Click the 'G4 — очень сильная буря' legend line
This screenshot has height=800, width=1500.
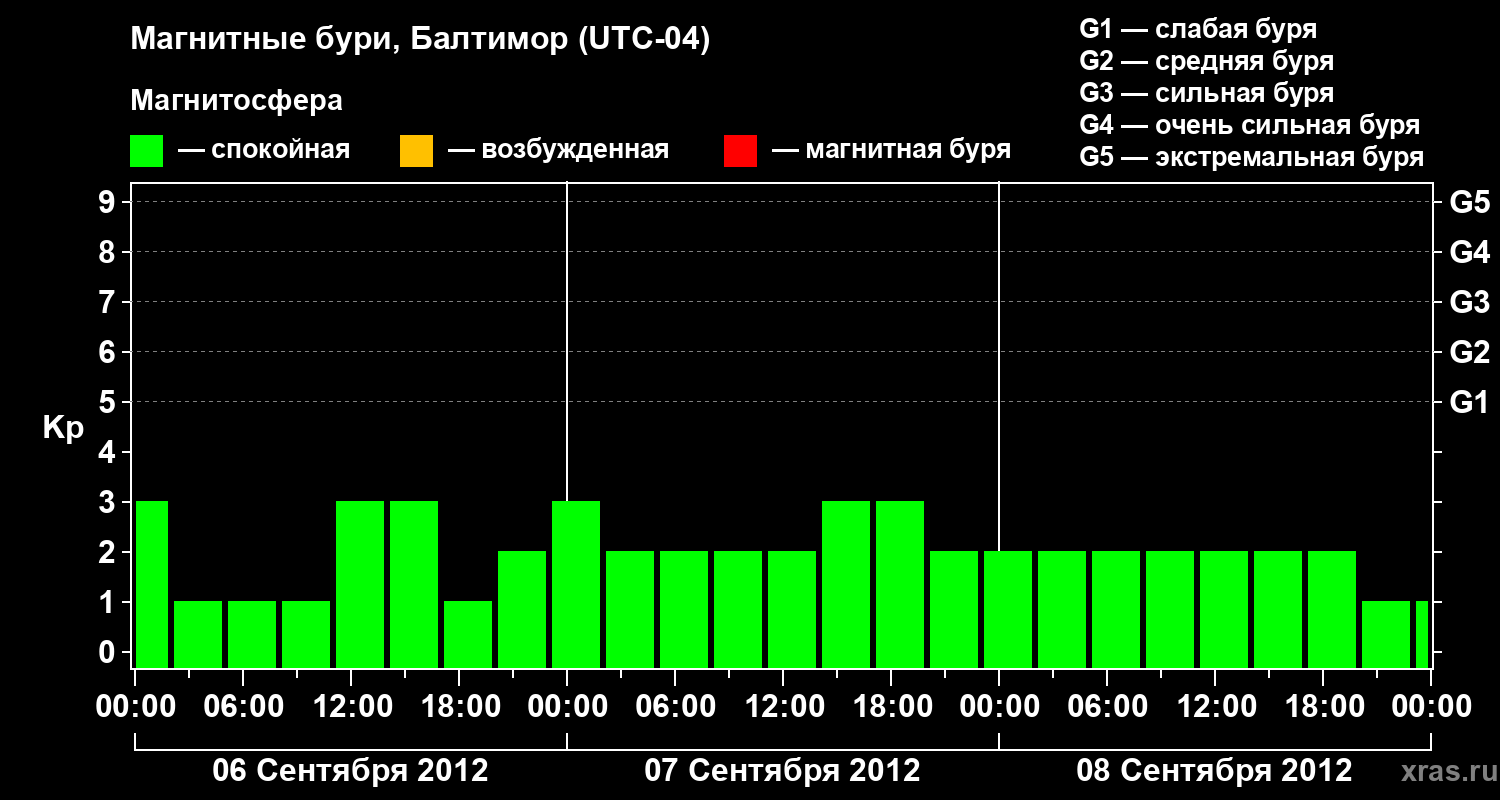tap(1249, 125)
